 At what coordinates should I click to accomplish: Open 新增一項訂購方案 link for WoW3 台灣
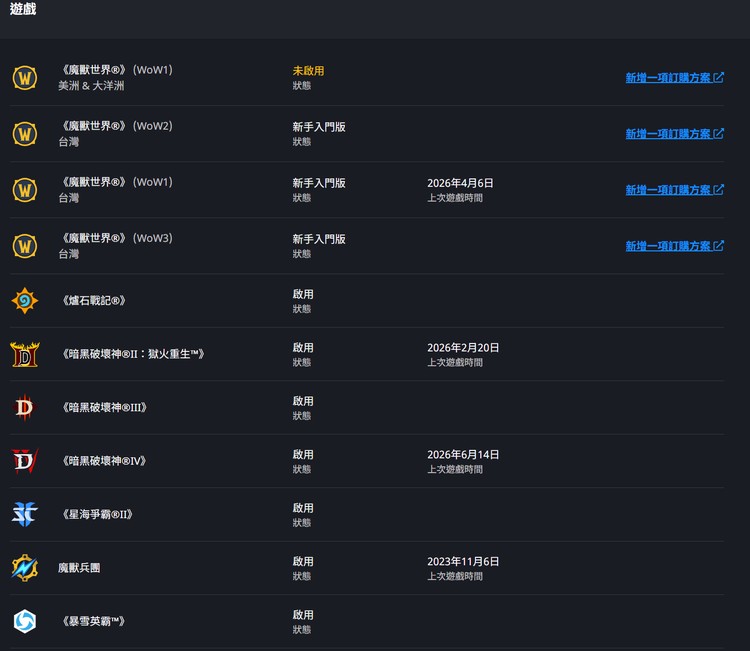pyautogui.click(x=674, y=246)
